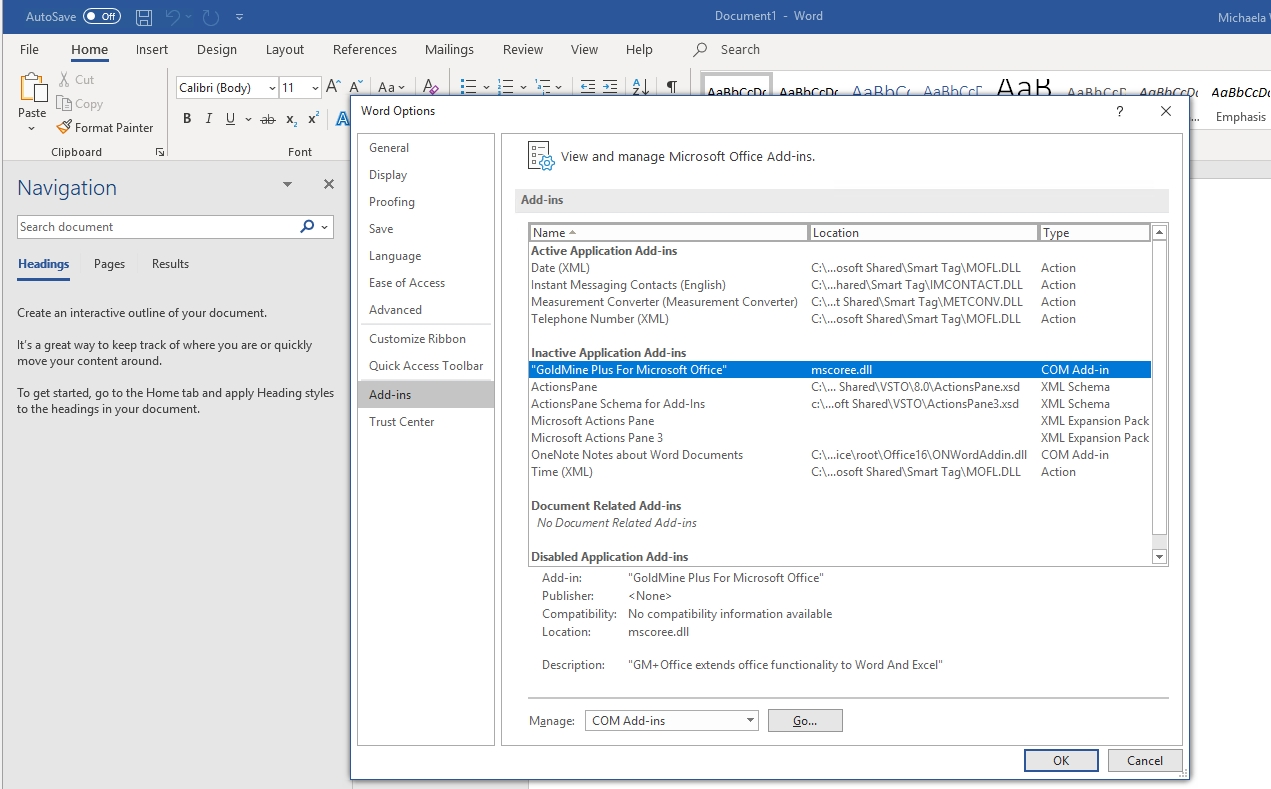Viewport: 1271px width, 789px height.
Task: Click the Format Painter brush icon
Action: 64,128
